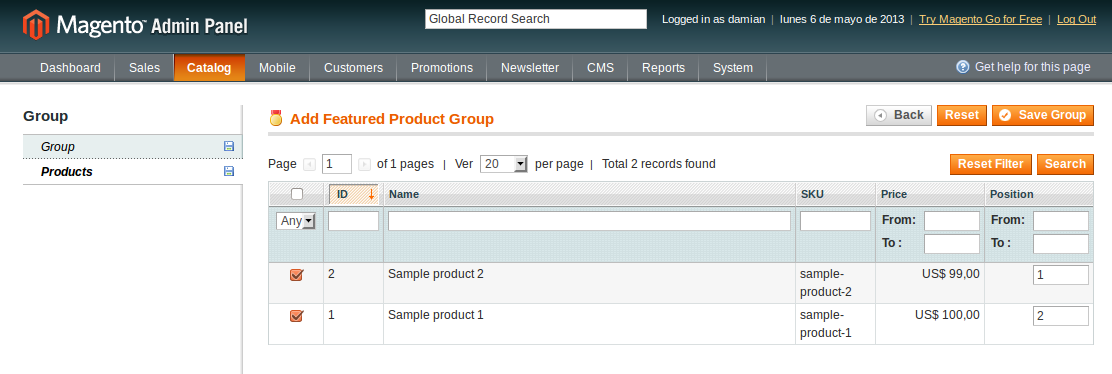
Task: Switch to the Group side tab
Action: coord(133,147)
